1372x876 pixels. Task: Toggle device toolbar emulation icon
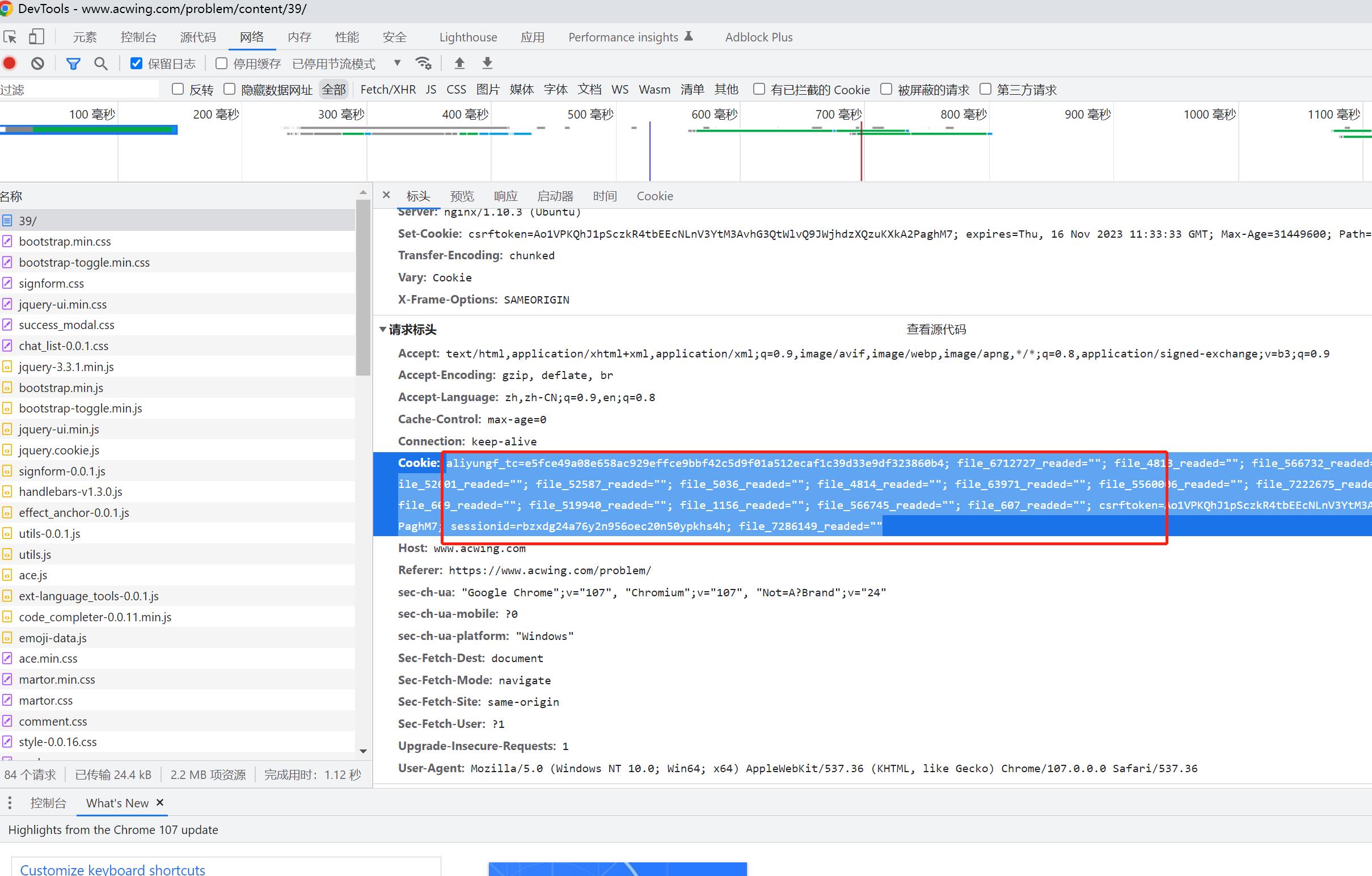click(36, 37)
